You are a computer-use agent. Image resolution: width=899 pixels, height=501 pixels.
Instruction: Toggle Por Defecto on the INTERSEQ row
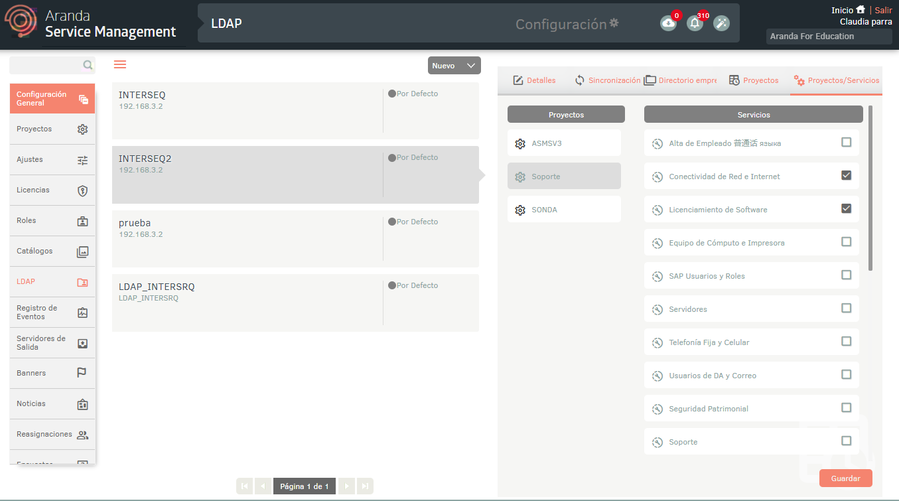click(392, 93)
